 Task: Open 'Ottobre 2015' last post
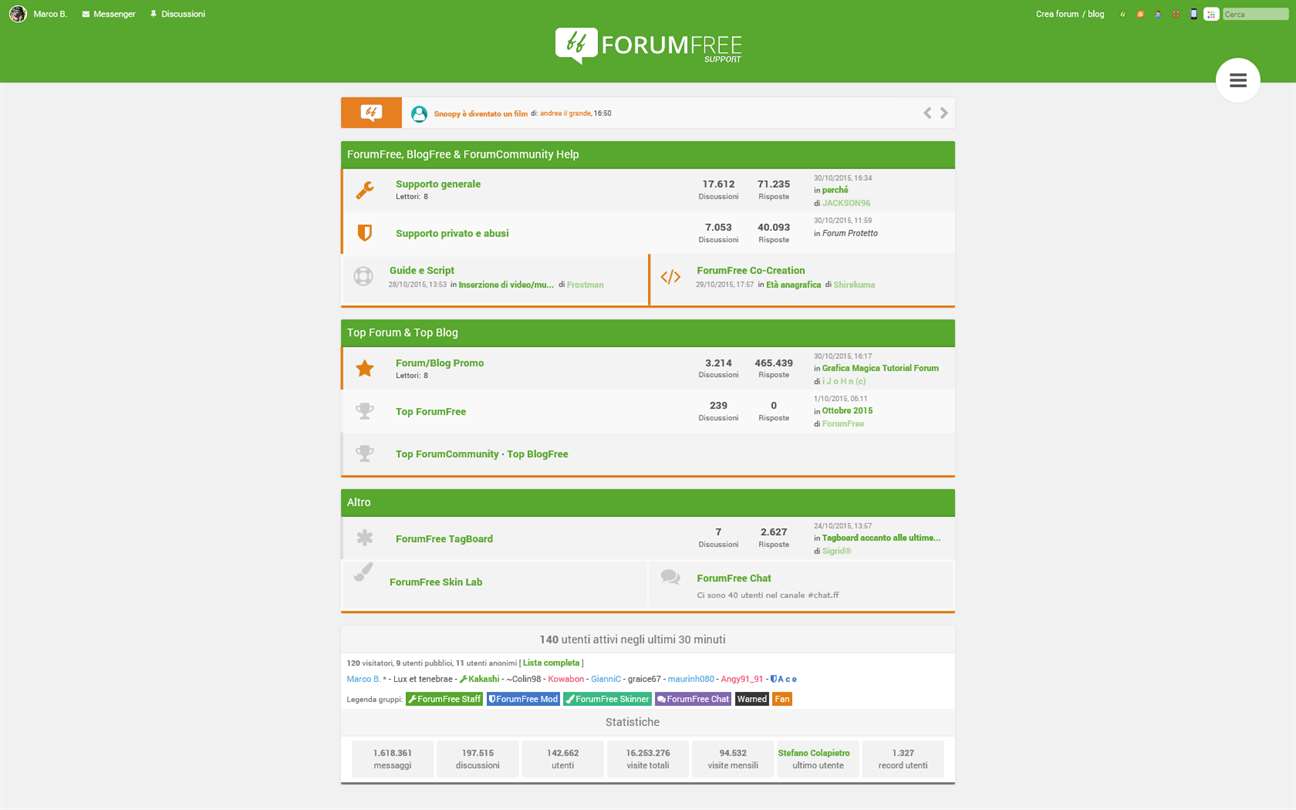coord(847,411)
